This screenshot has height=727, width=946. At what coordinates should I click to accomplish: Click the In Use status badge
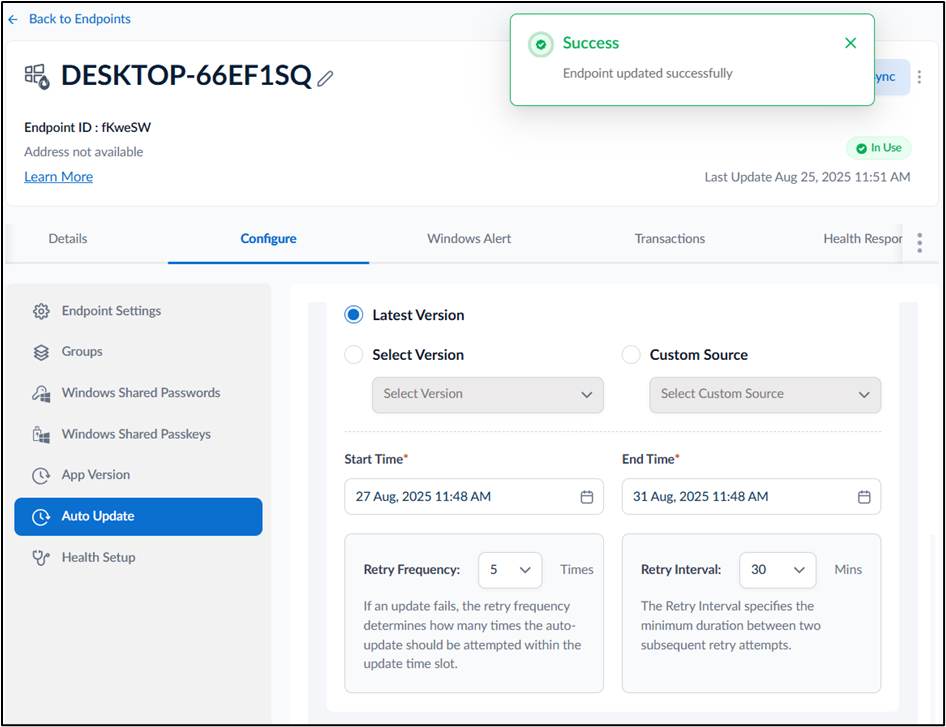pyautogui.click(x=878, y=148)
